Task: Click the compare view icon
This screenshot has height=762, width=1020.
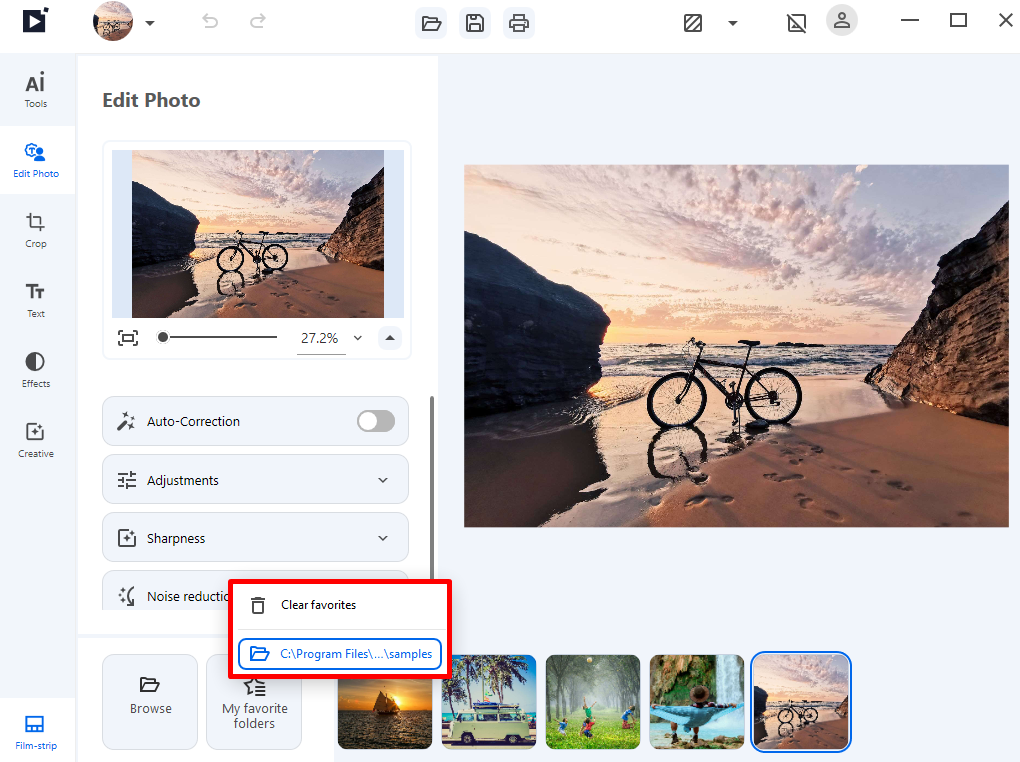Action: [x=693, y=23]
